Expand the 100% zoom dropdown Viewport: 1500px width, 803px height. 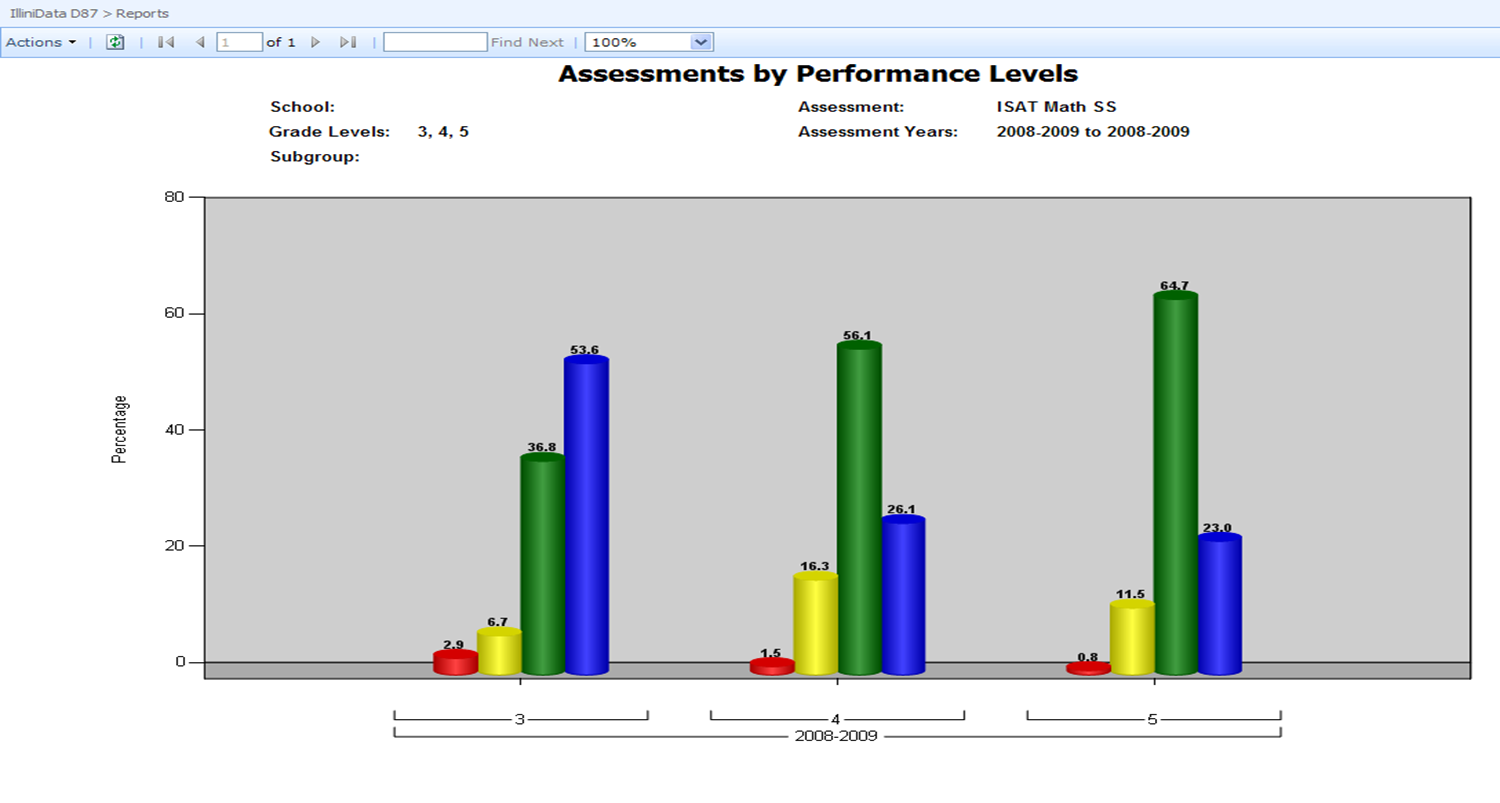click(x=700, y=42)
